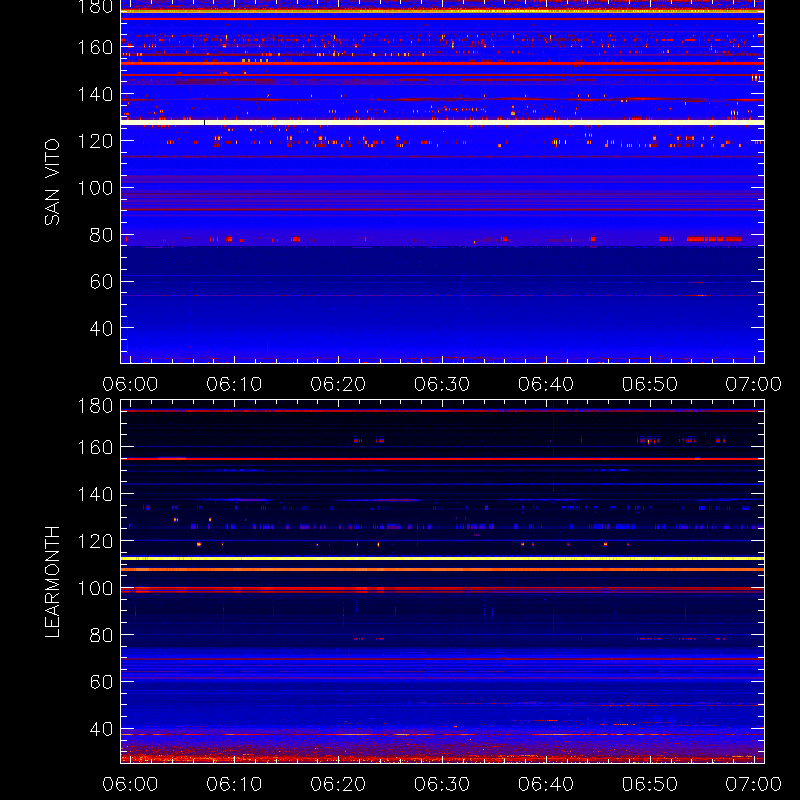Select the 80 frequency label on the San Vito plot
Screen dimensions: 800x800
101,235
